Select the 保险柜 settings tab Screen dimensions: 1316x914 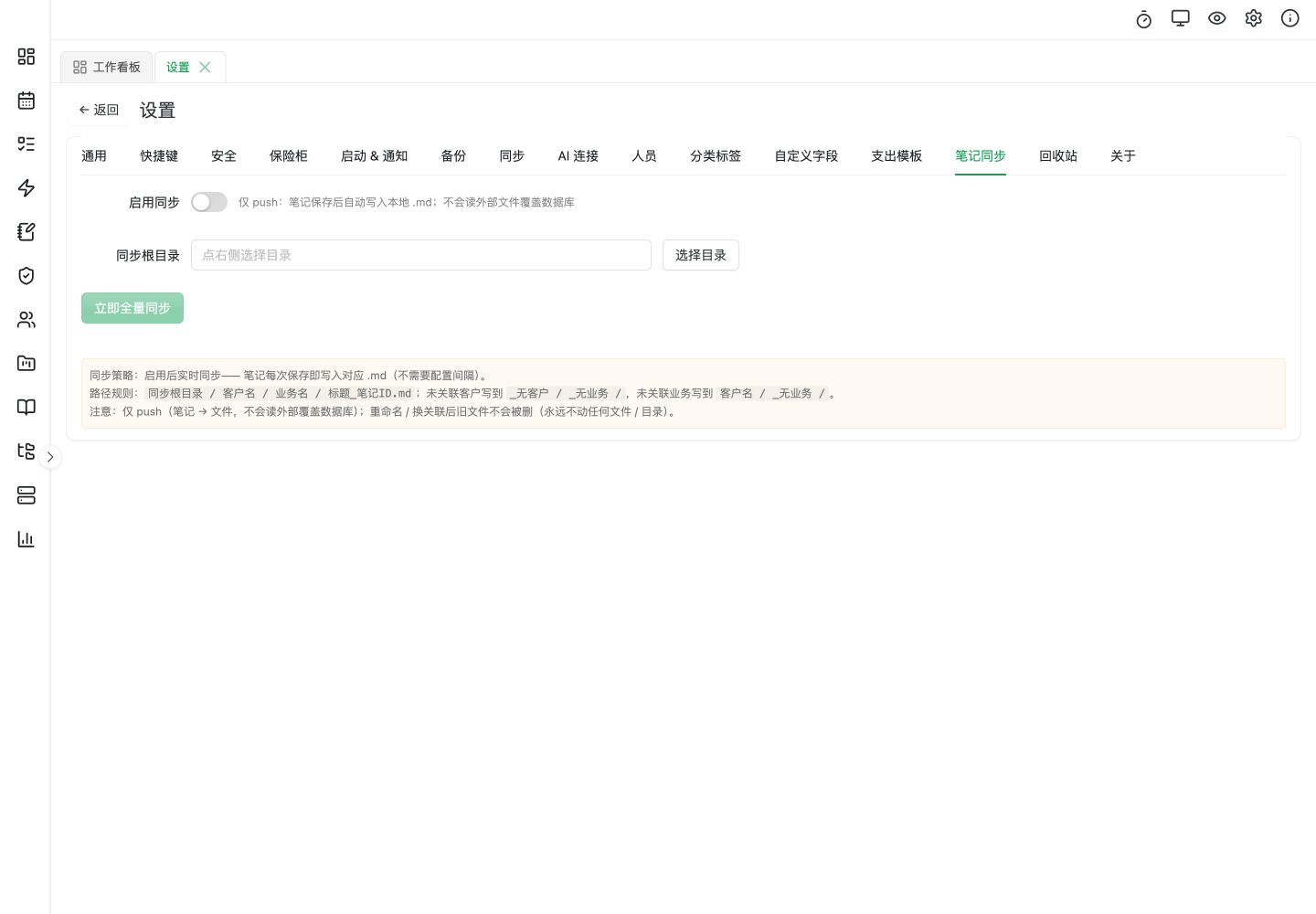pyautogui.click(x=289, y=156)
